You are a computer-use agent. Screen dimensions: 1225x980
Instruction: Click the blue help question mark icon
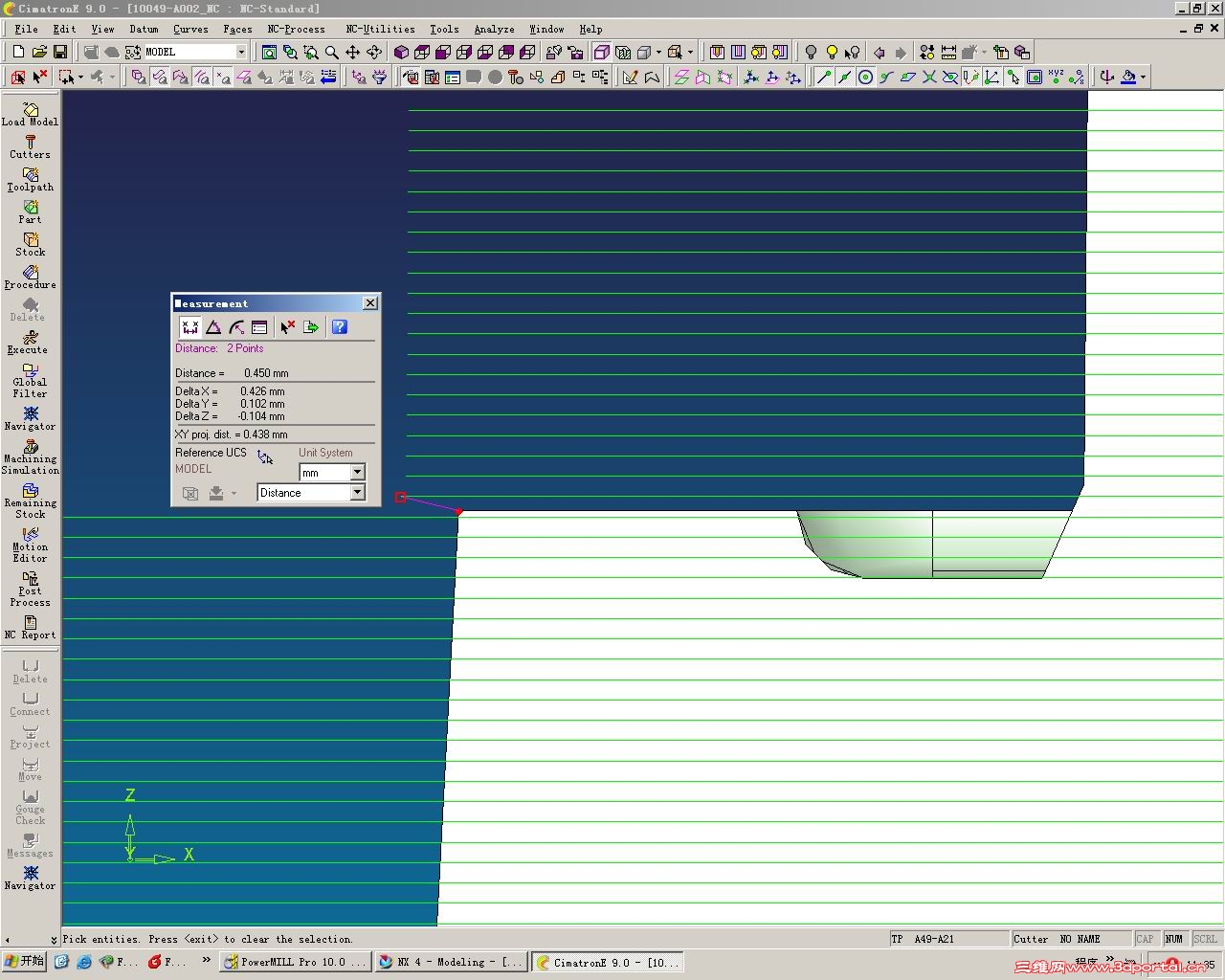[339, 327]
